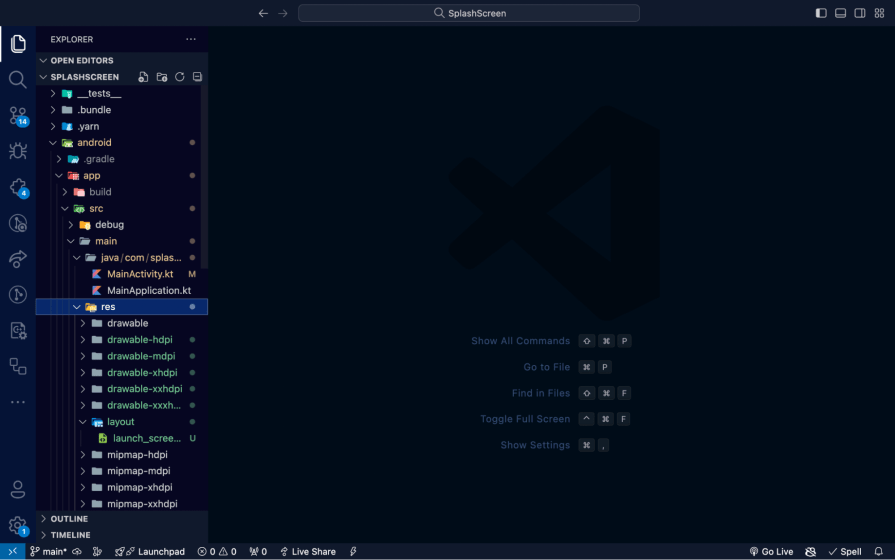This screenshot has height=560, width=895.
Task: Open the Search view in activity bar
Action: pos(18,79)
